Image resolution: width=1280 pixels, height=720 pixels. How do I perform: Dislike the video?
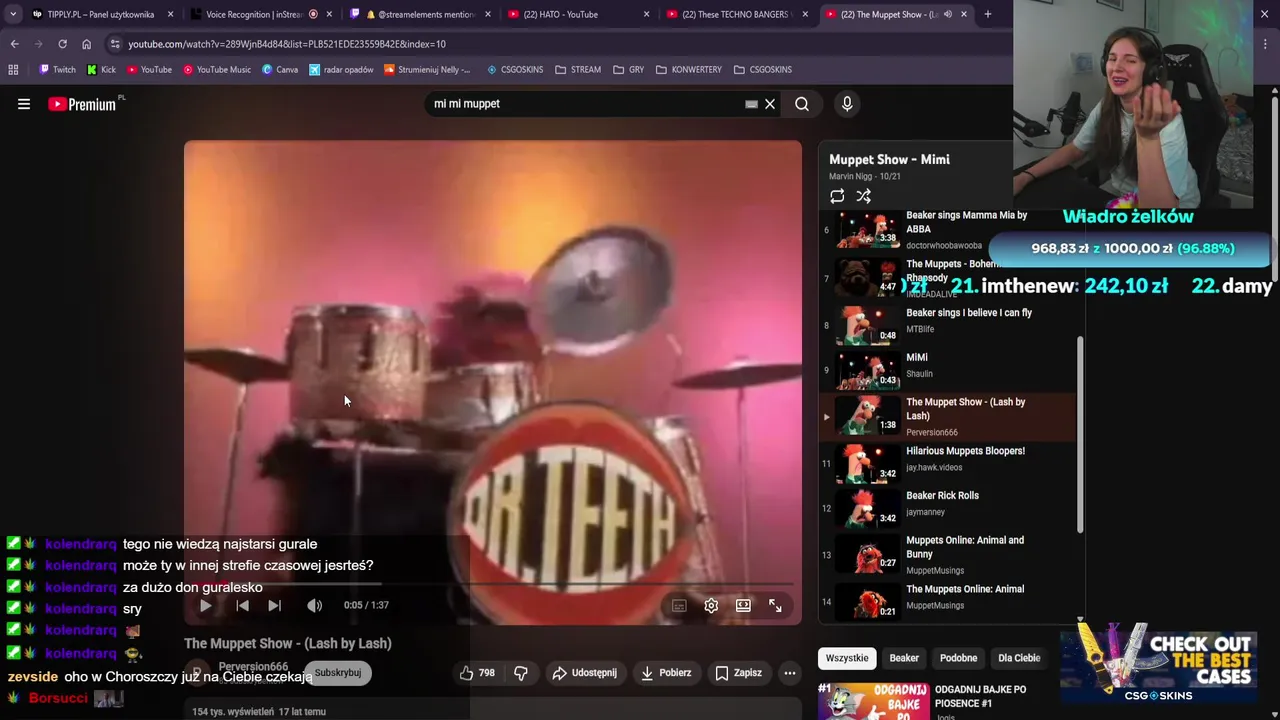pos(521,673)
